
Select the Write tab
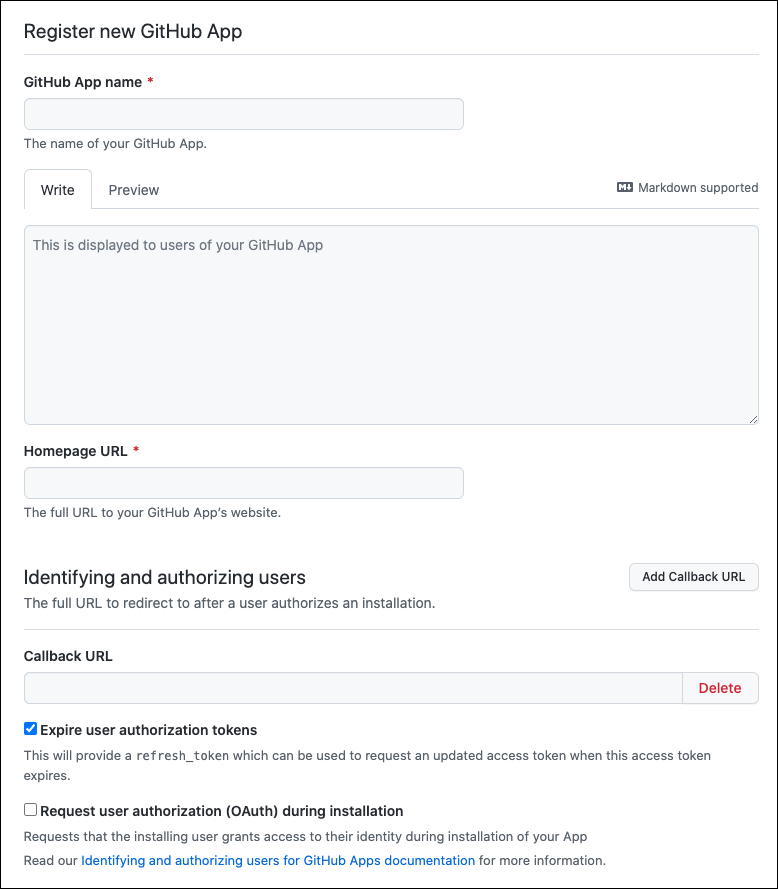click(57, 190)
